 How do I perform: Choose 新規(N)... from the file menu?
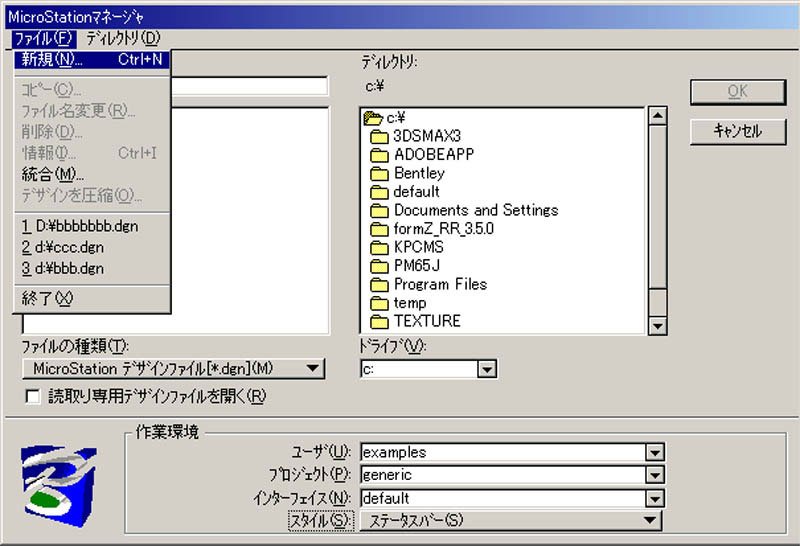click(x=92, y=60)
